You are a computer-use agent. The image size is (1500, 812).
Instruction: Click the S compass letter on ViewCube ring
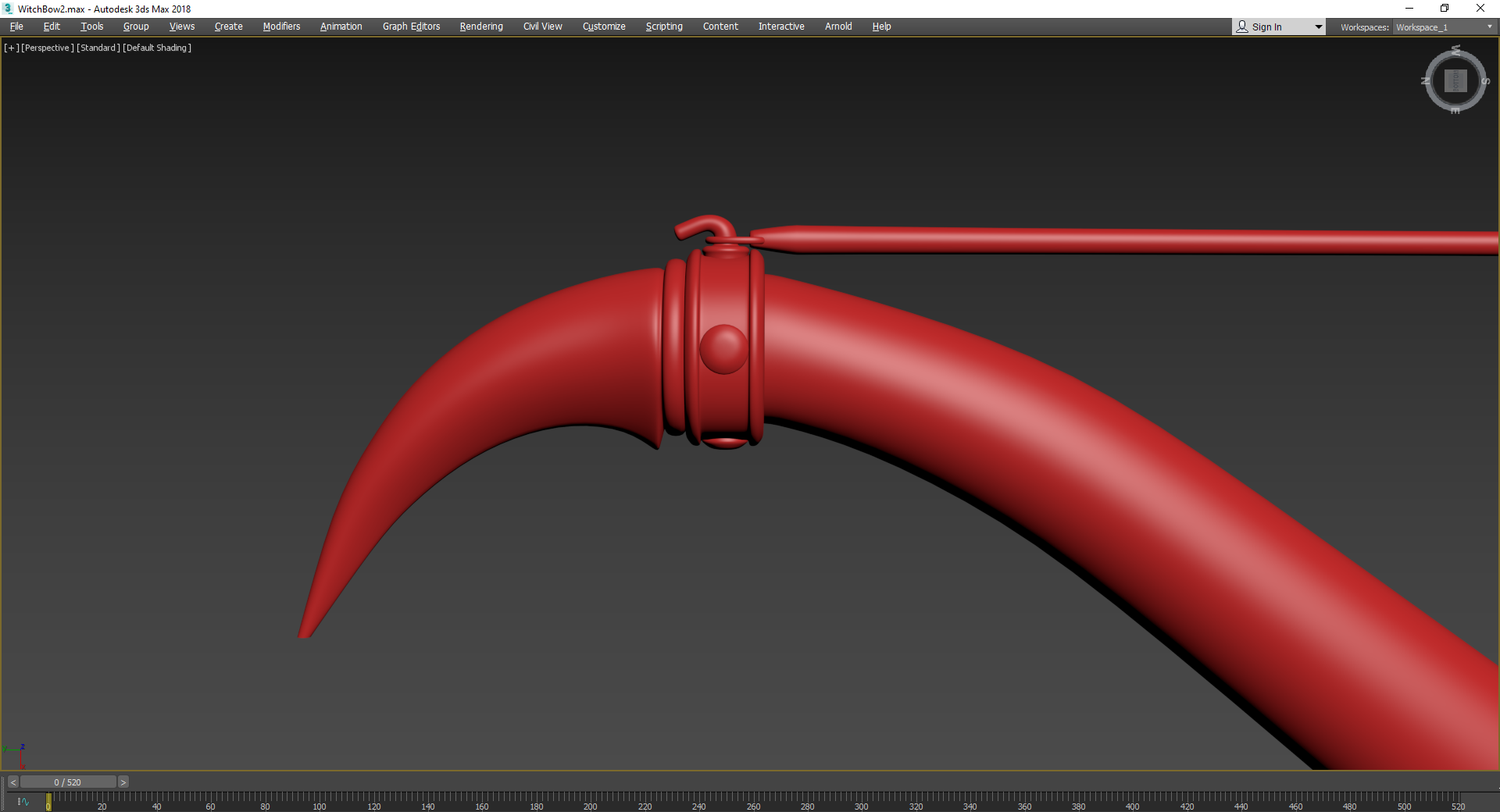coord(1486,81)
